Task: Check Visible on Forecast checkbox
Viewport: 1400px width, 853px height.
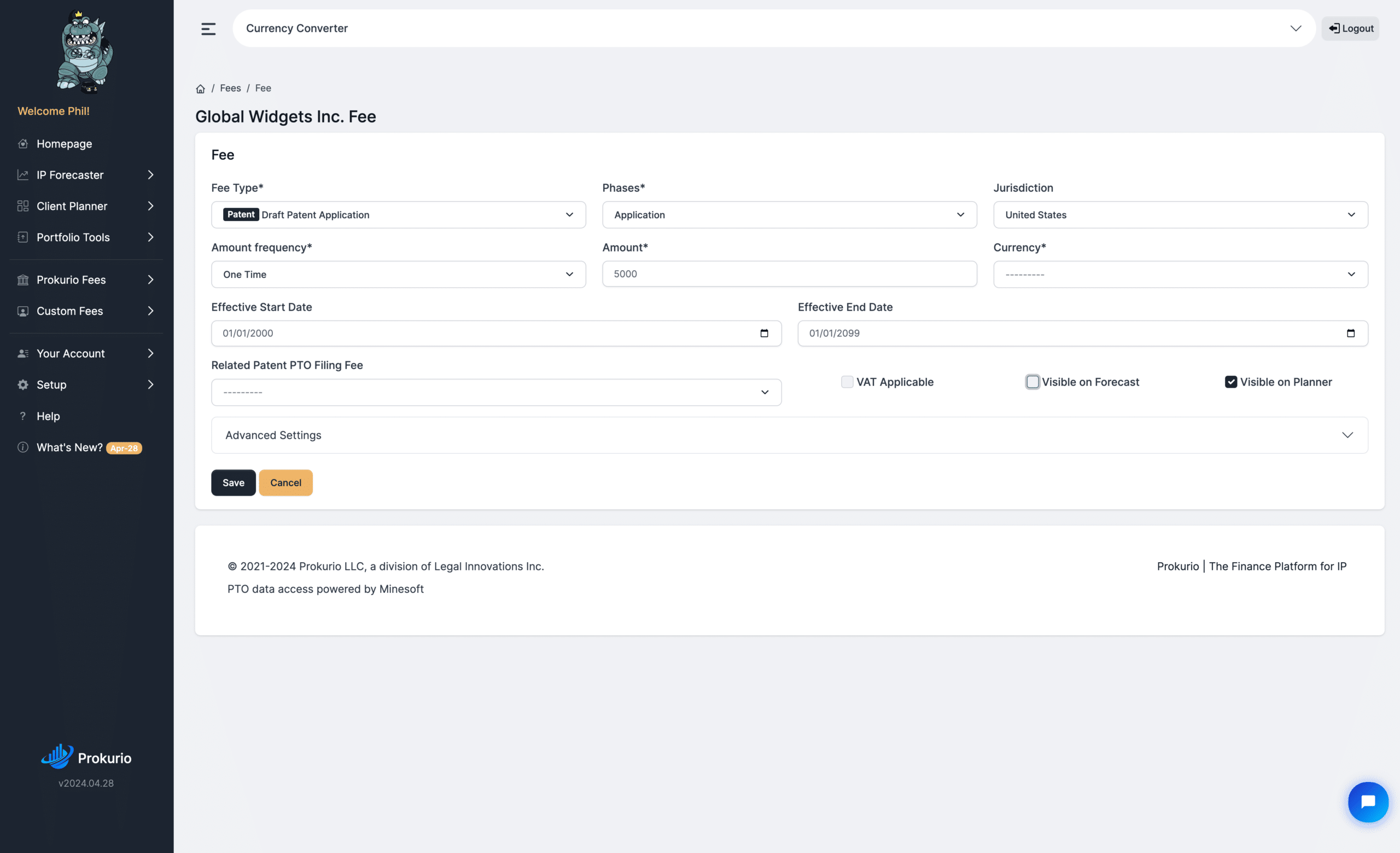Action: click(x=1032, y=382)
